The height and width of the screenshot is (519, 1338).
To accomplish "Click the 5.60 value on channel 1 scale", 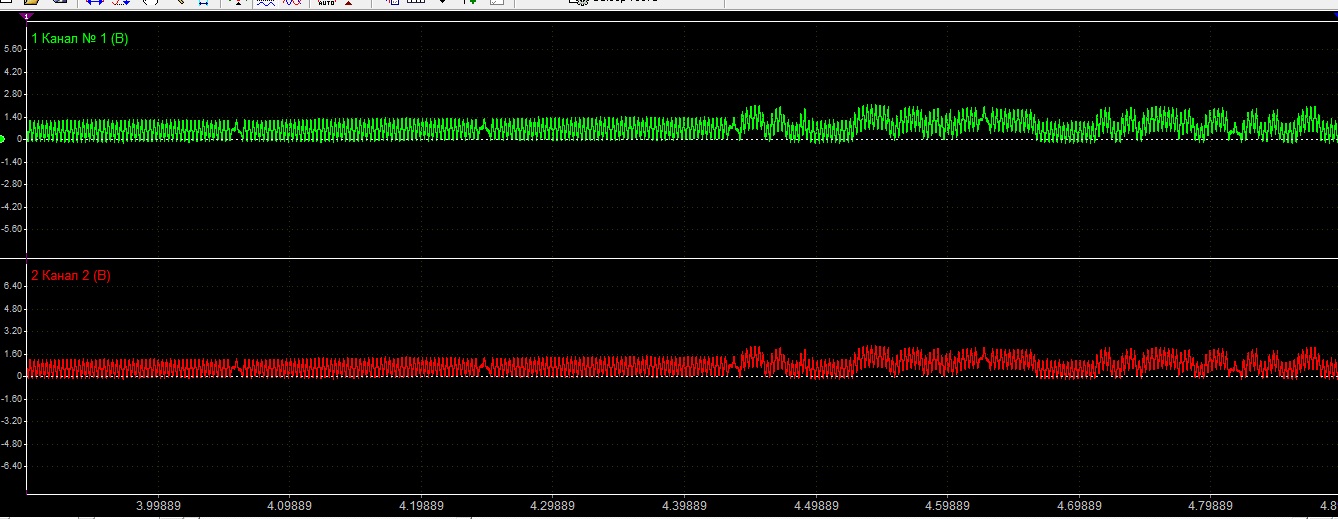I will click(13, 49).
